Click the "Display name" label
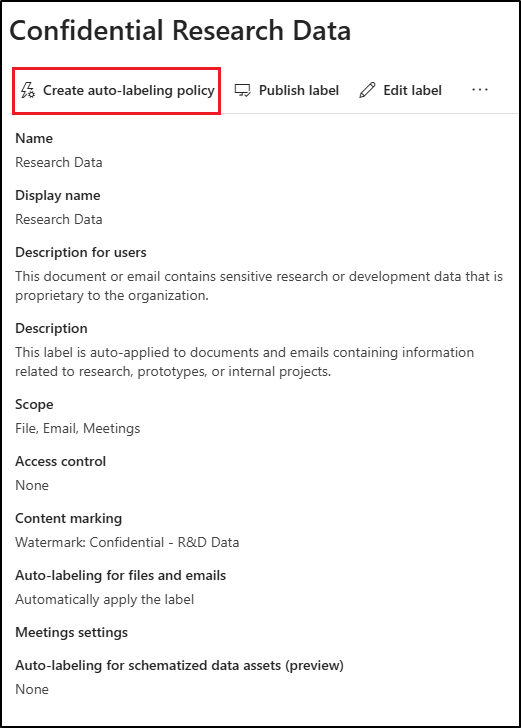The image size is (521, 728). [x=58, y=195]
